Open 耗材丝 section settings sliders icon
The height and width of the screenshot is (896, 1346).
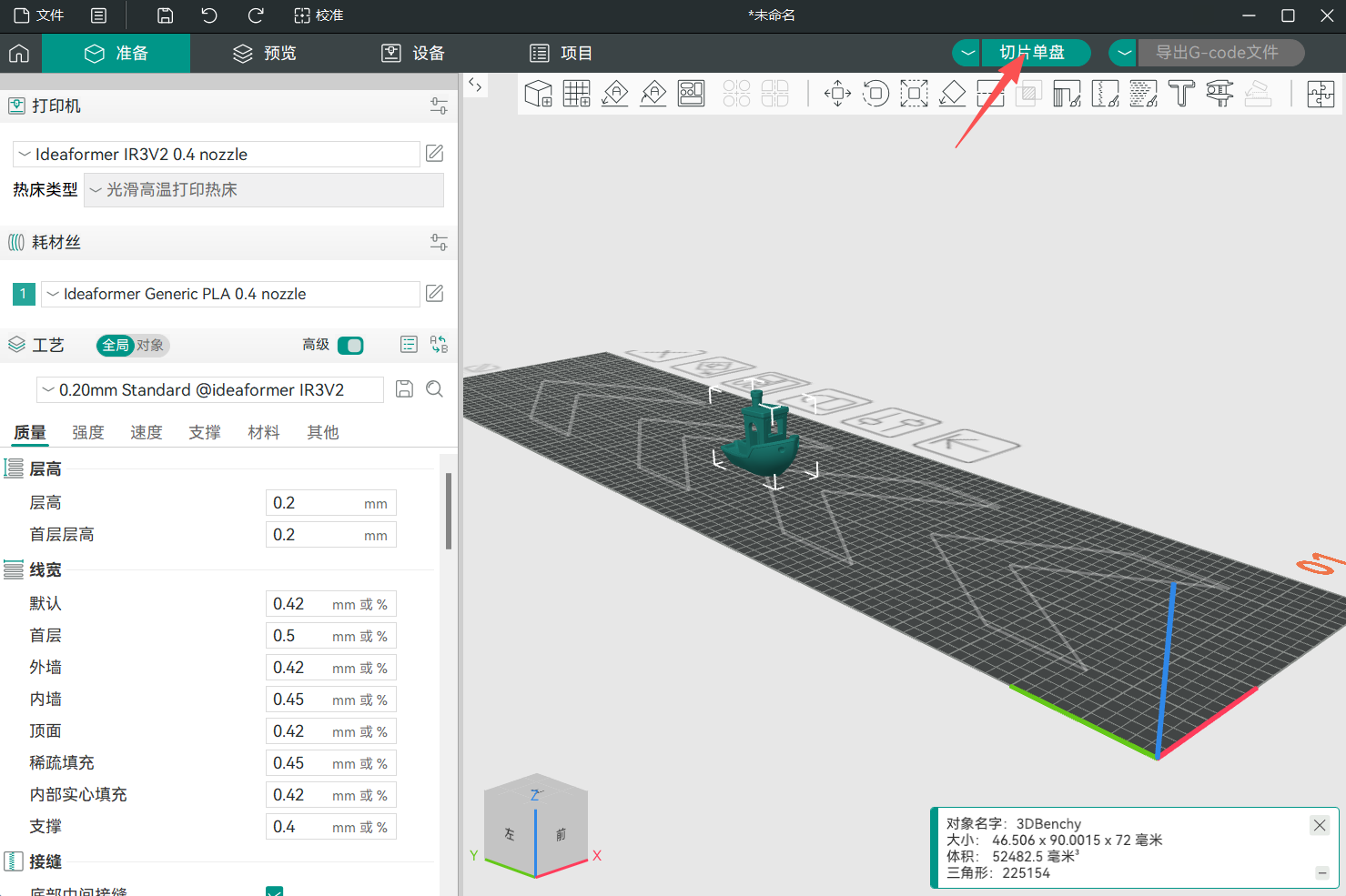pos(439,243)
